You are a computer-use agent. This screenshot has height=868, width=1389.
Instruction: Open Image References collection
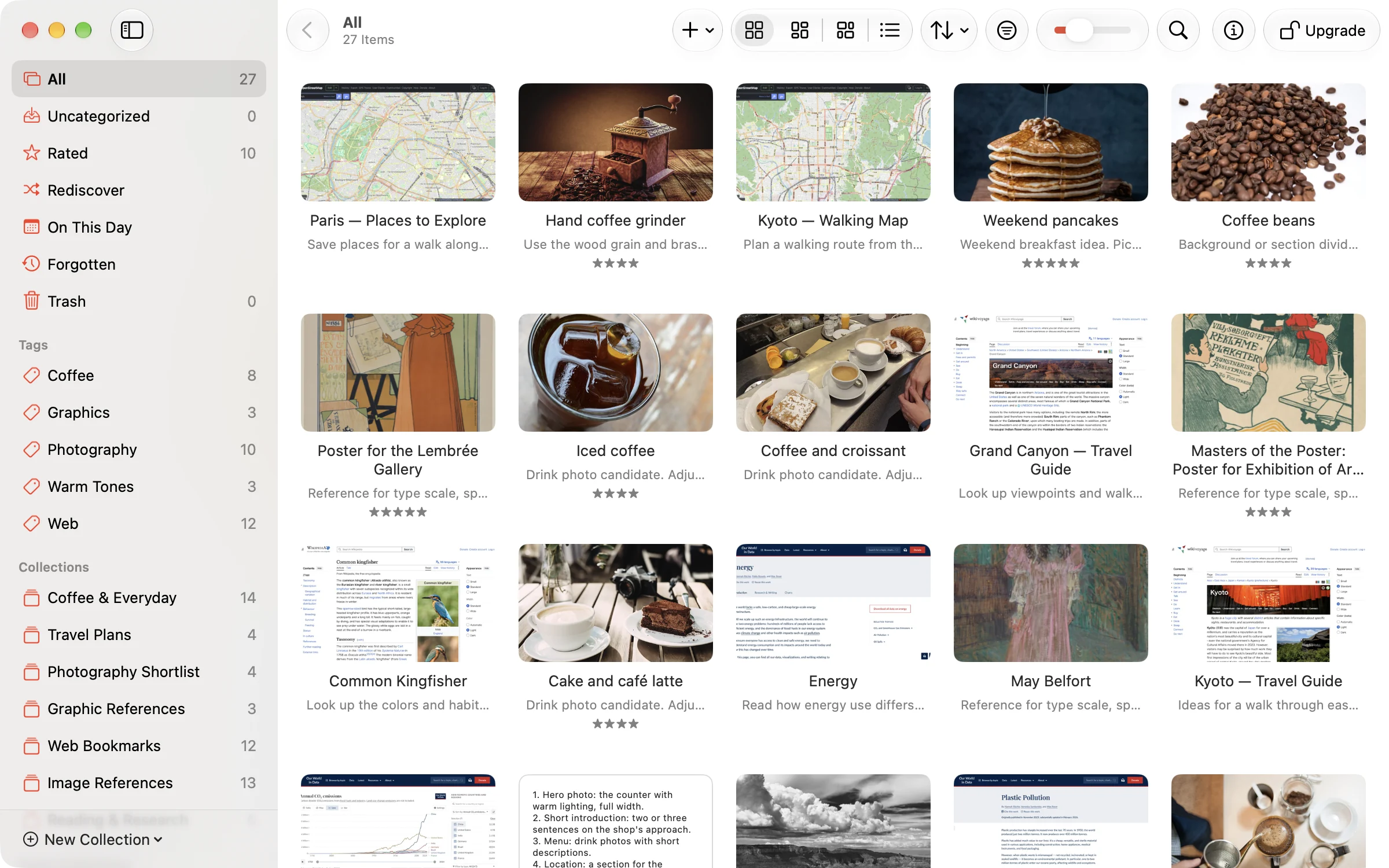pyautogui.click(x=139, y=783)
